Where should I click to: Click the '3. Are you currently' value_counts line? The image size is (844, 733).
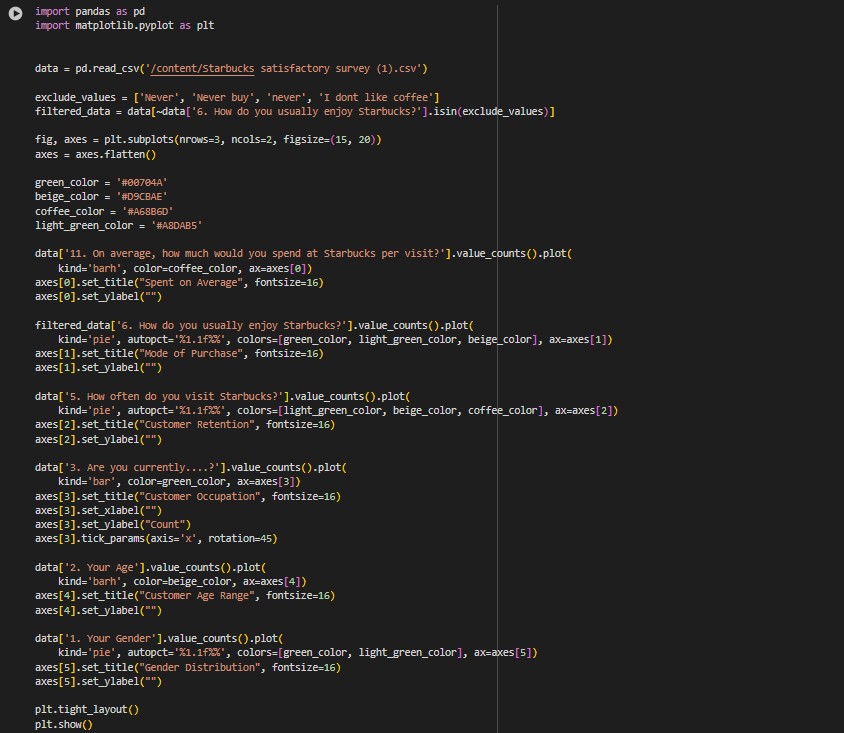point(191,468)
